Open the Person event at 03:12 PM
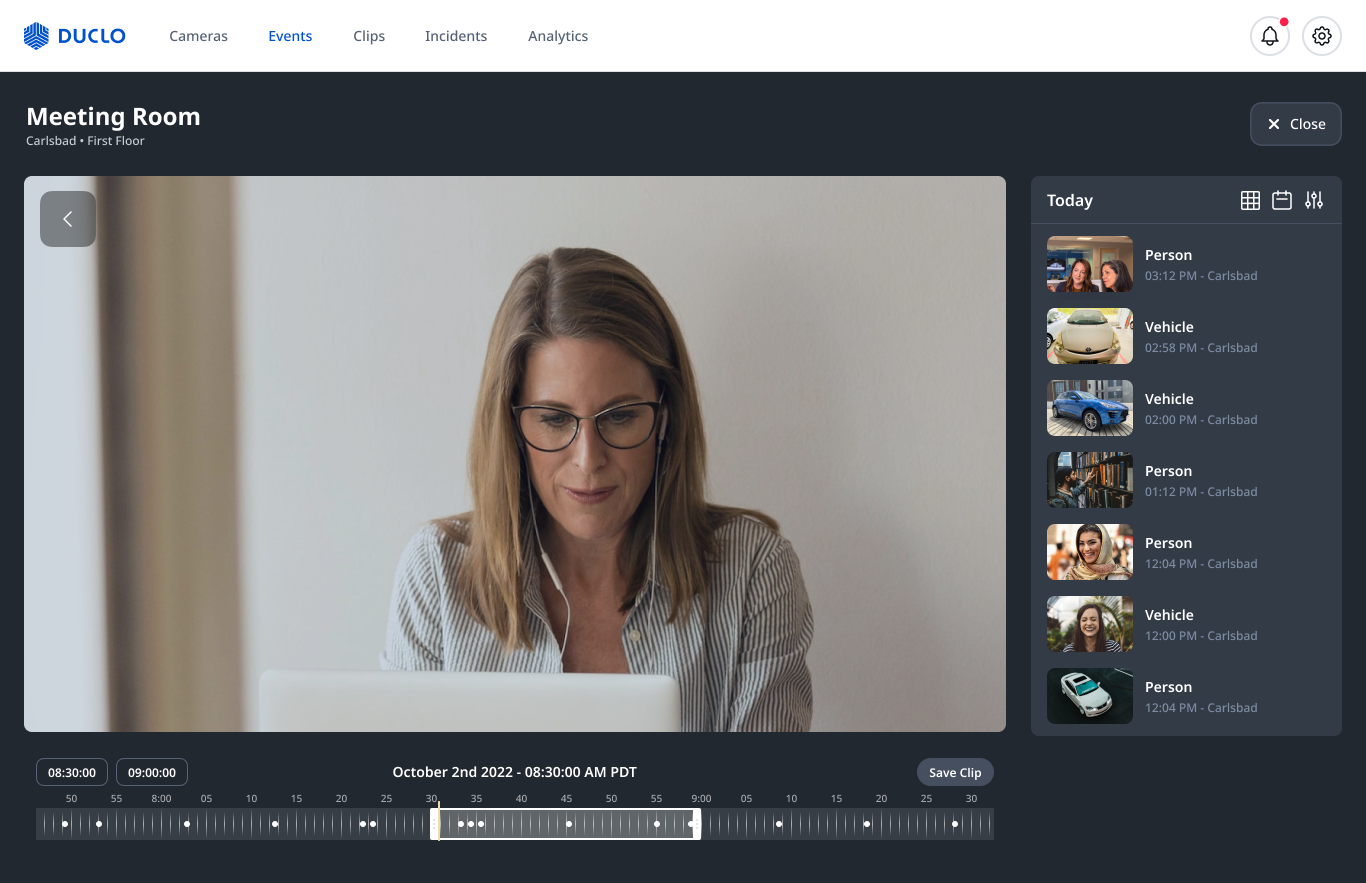This screenshot has height=883, width=1366. [1186, 264]
